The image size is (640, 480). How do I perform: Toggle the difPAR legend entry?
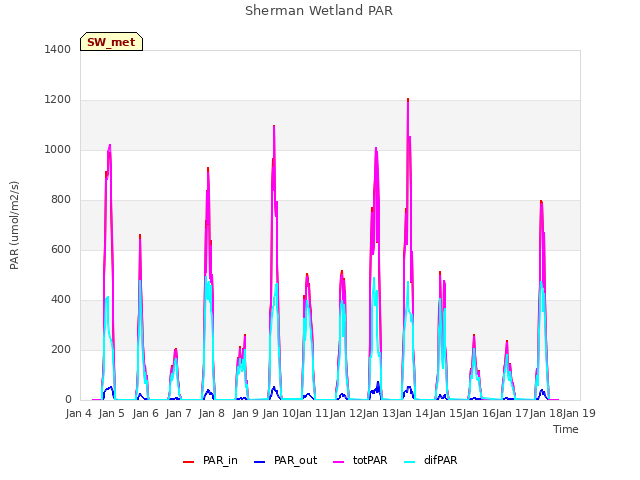tap(430, 460)
